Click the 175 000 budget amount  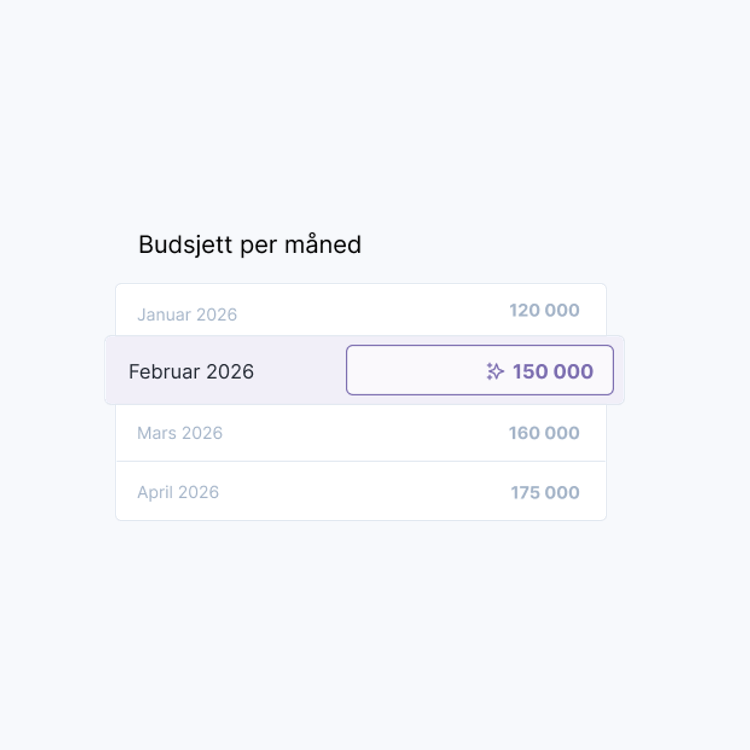(545, 492)
